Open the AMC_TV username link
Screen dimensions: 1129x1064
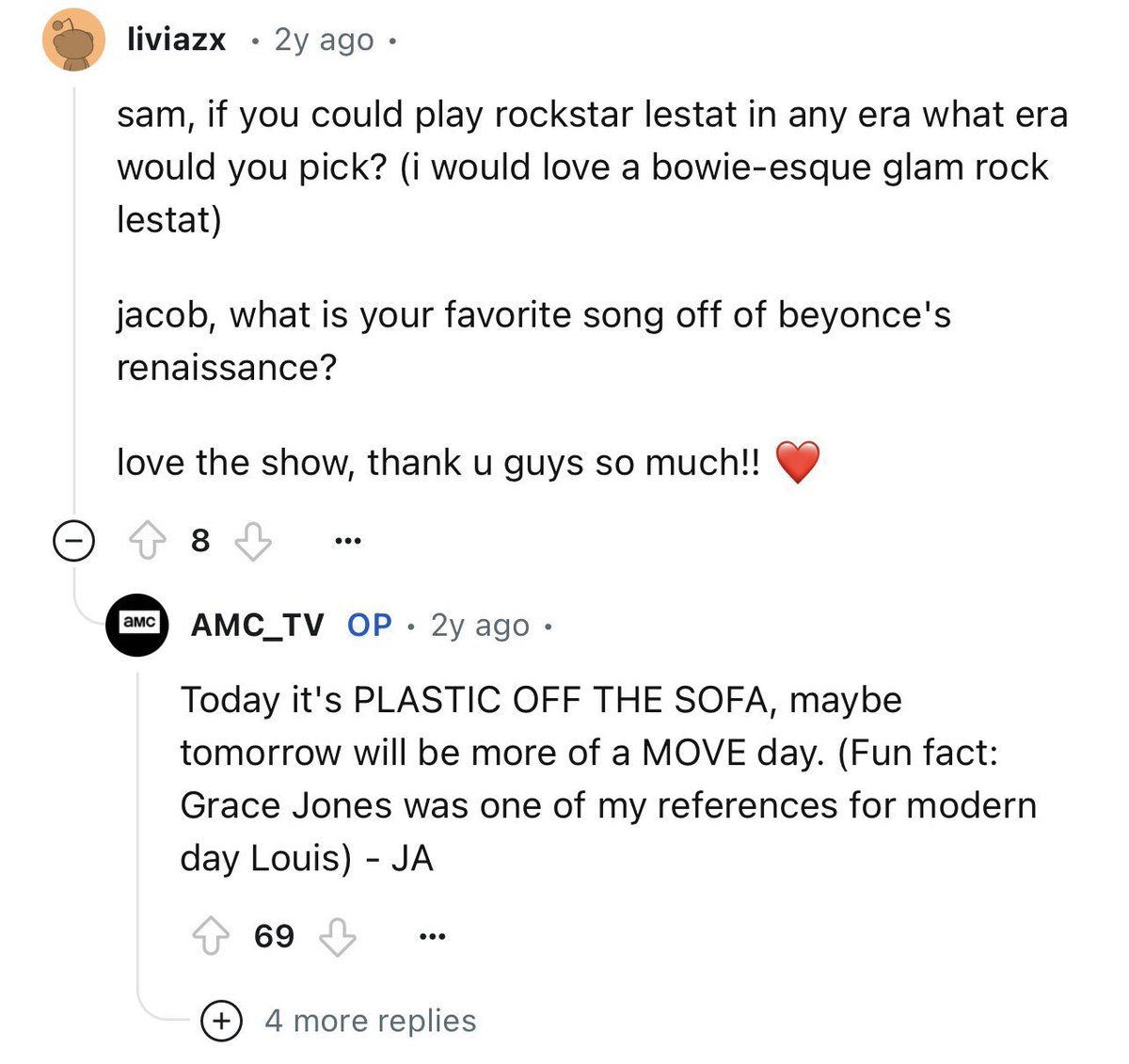click(257, 625)
